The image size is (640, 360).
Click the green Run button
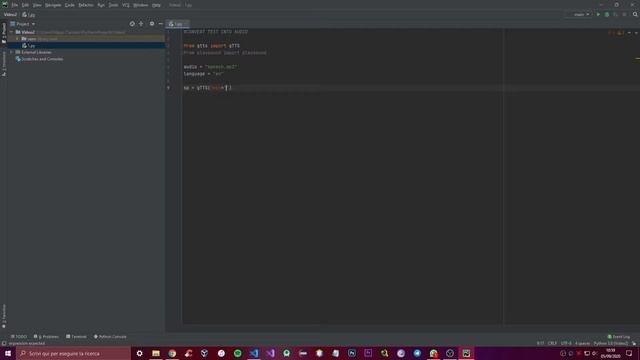pos(598,14)
